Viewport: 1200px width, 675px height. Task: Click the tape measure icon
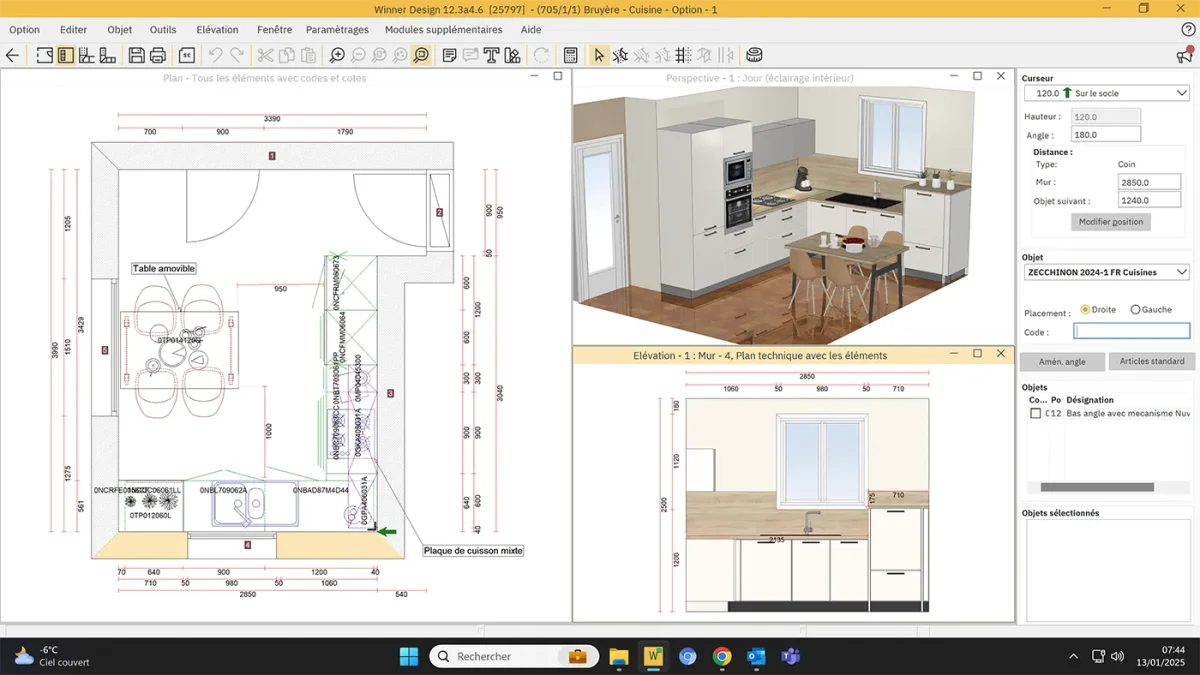tap(754, 55)
